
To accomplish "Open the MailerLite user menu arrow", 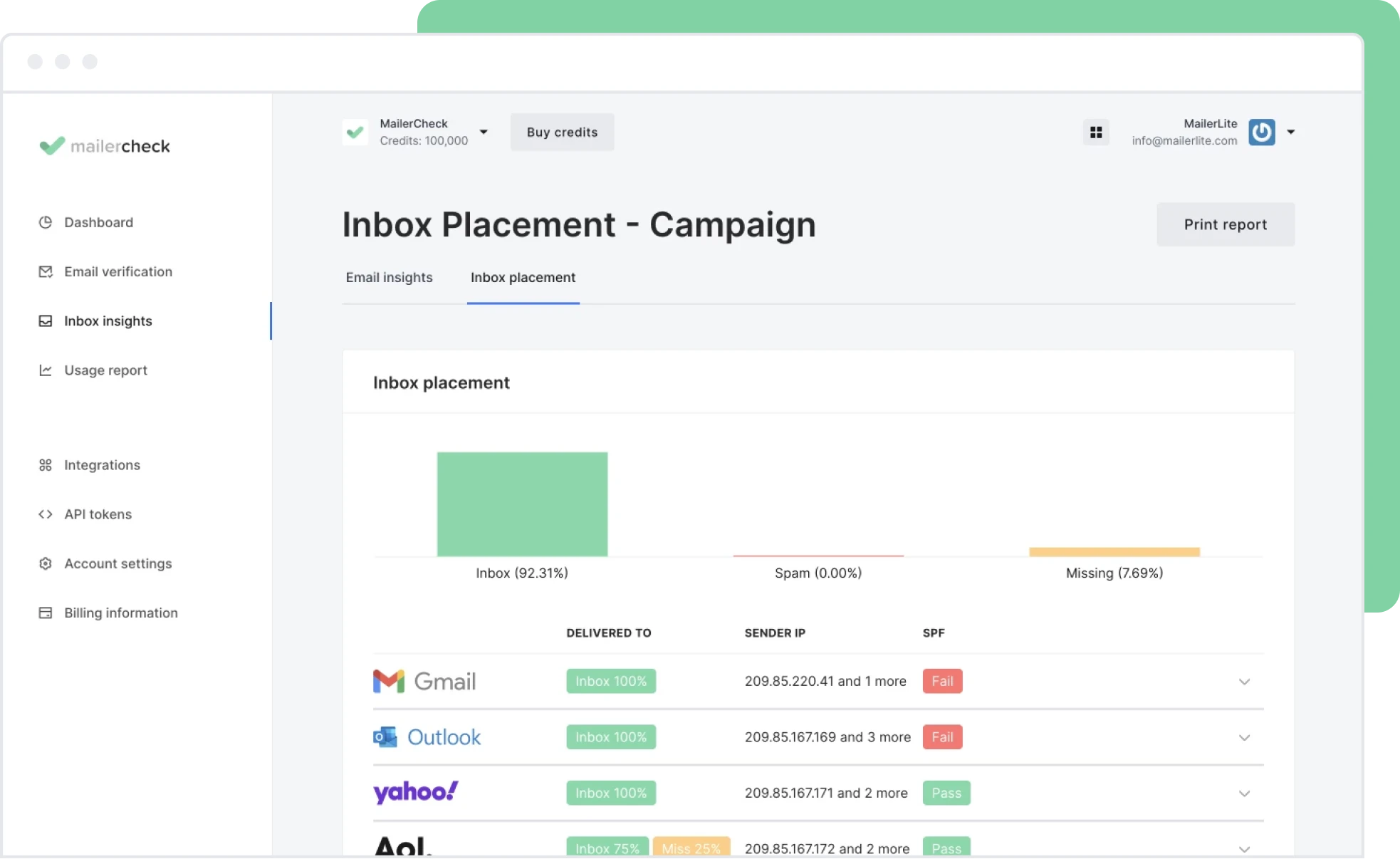I will 1290,132.
